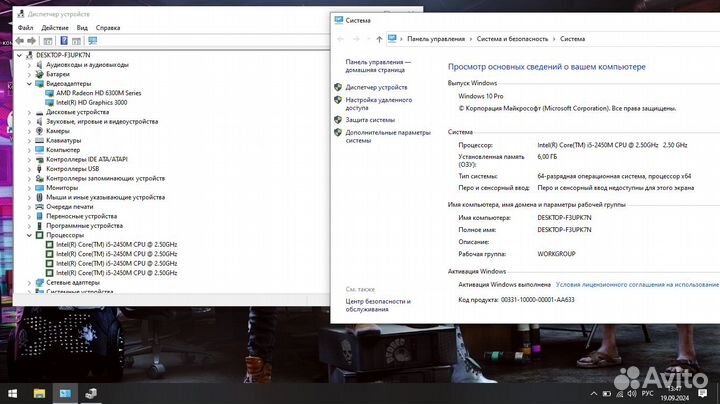Click the scan hardware monitor icon in toolbar

tap(92, 41)
